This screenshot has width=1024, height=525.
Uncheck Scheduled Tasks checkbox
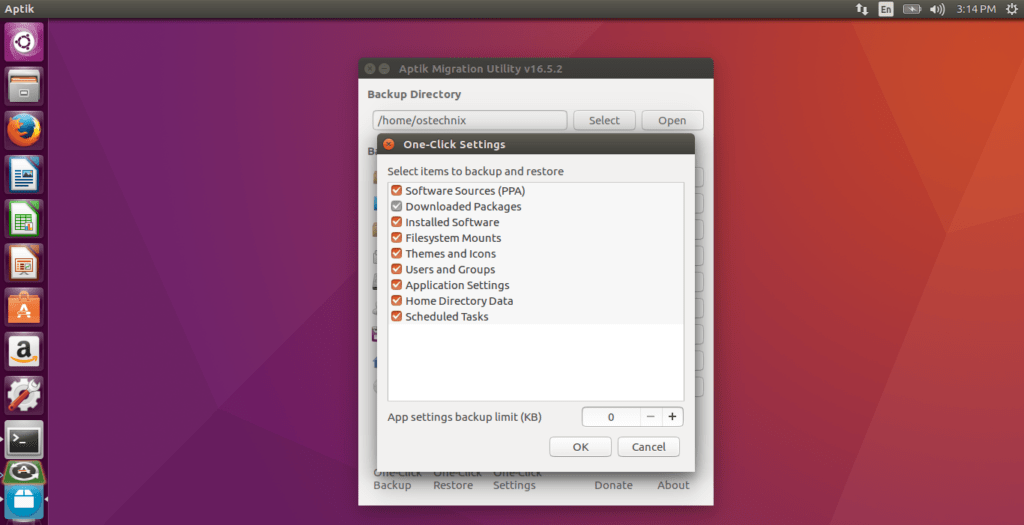click(x=396, y=316)
